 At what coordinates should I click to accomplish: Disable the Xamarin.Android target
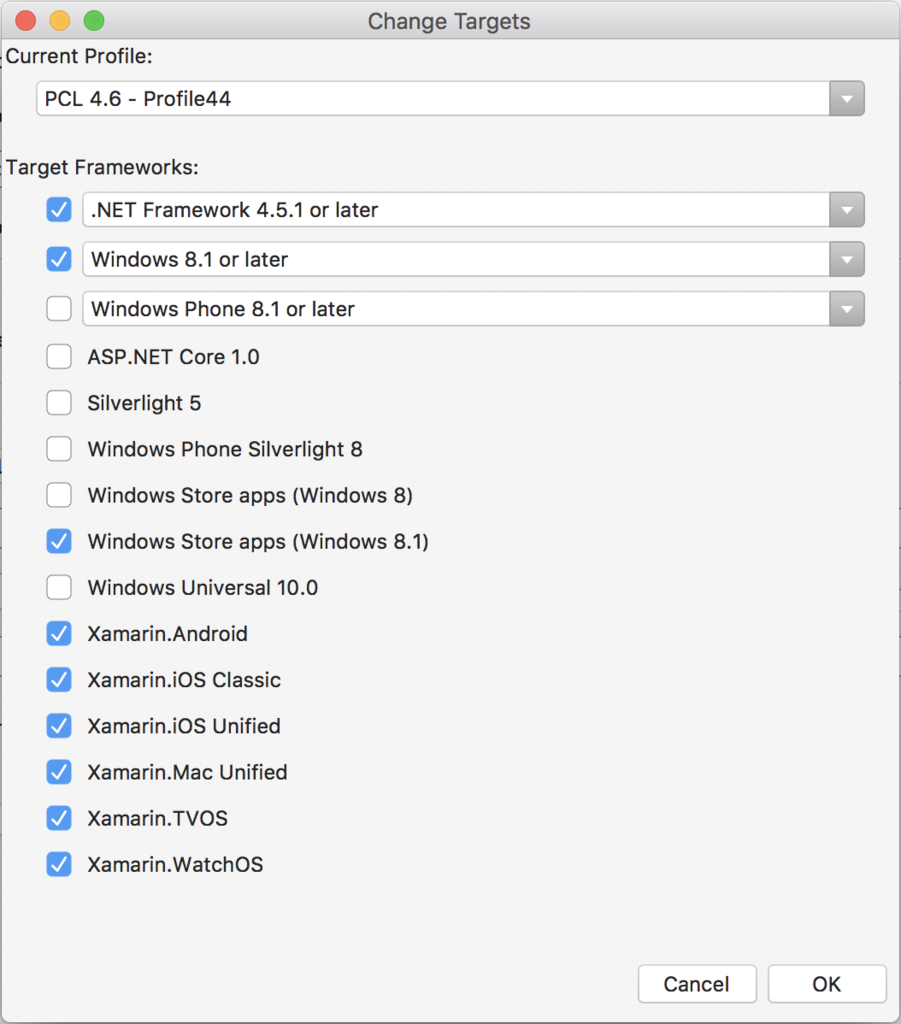tap(59, 633)
